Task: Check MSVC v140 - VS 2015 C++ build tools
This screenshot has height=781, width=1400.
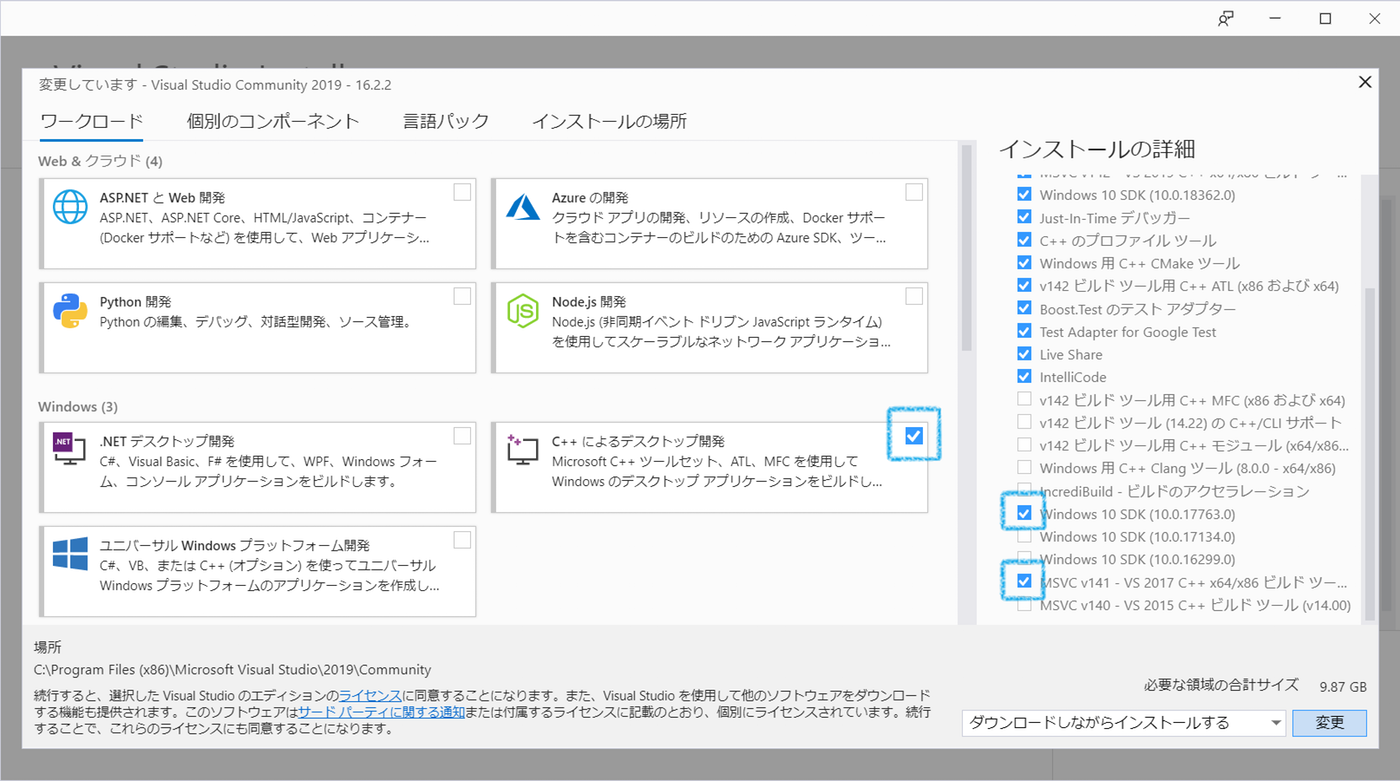Action: point(1024,604)
